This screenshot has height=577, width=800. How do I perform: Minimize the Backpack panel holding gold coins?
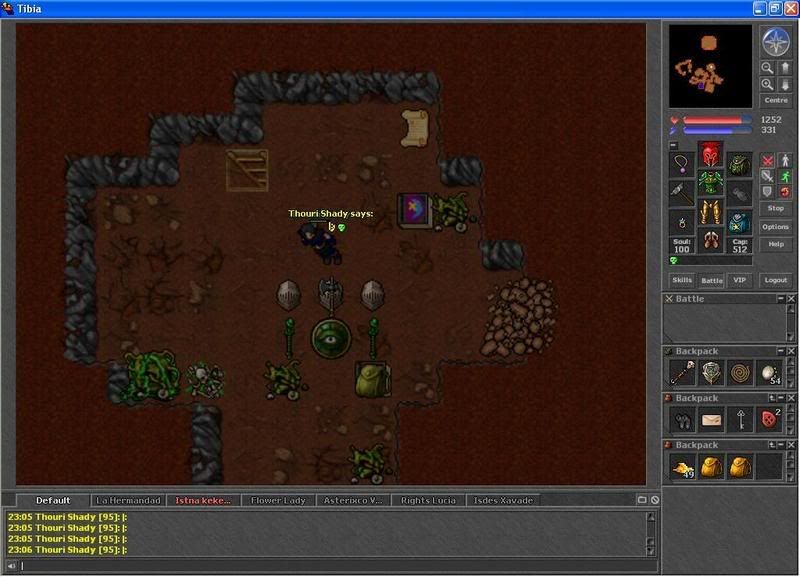[781, 445]
